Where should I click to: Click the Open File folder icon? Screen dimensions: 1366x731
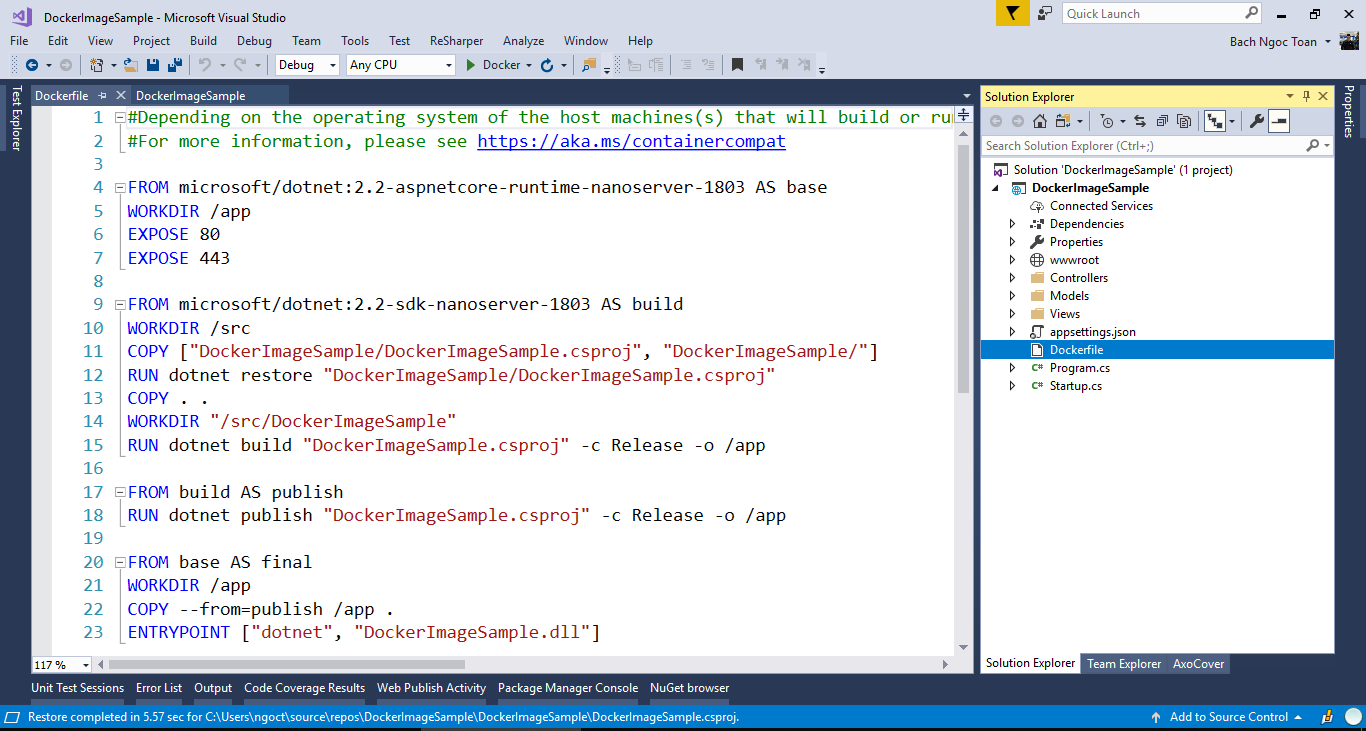(x=131, y=65)
